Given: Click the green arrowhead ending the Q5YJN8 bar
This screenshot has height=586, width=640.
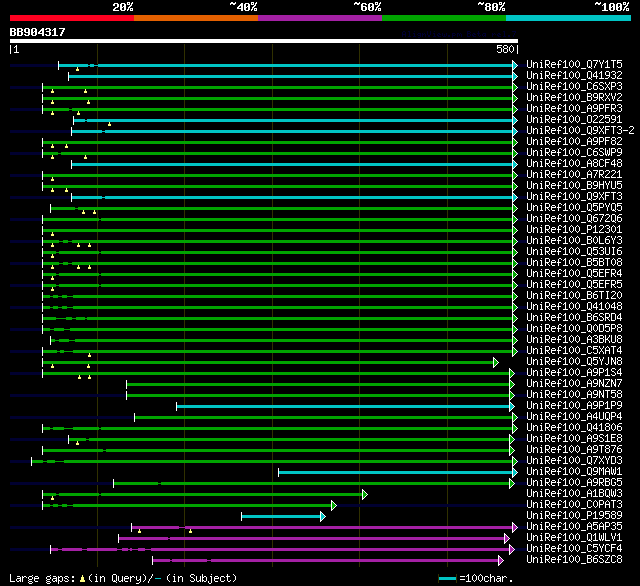Looking at the screenshot, I should click(496, 362).
